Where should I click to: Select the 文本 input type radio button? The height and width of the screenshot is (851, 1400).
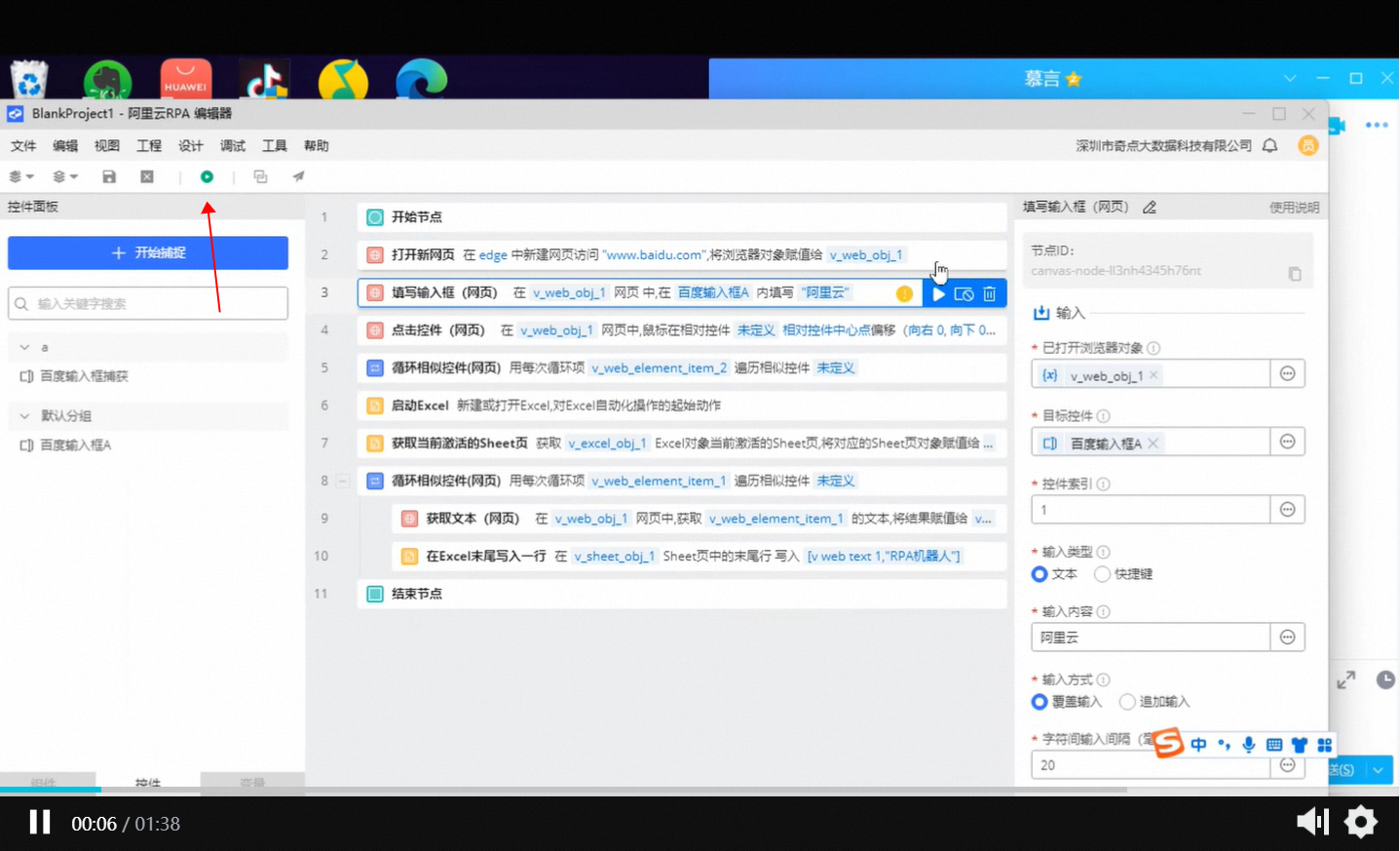1039,574
